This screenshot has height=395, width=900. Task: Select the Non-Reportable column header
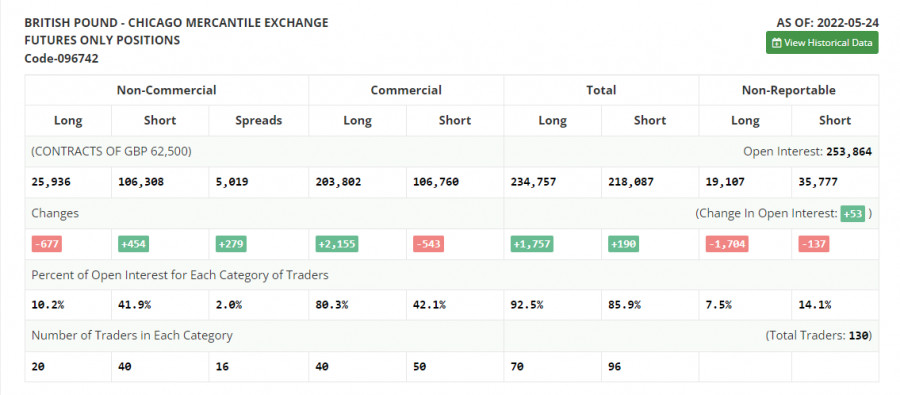pyautogui.click(x=789, y=90)
